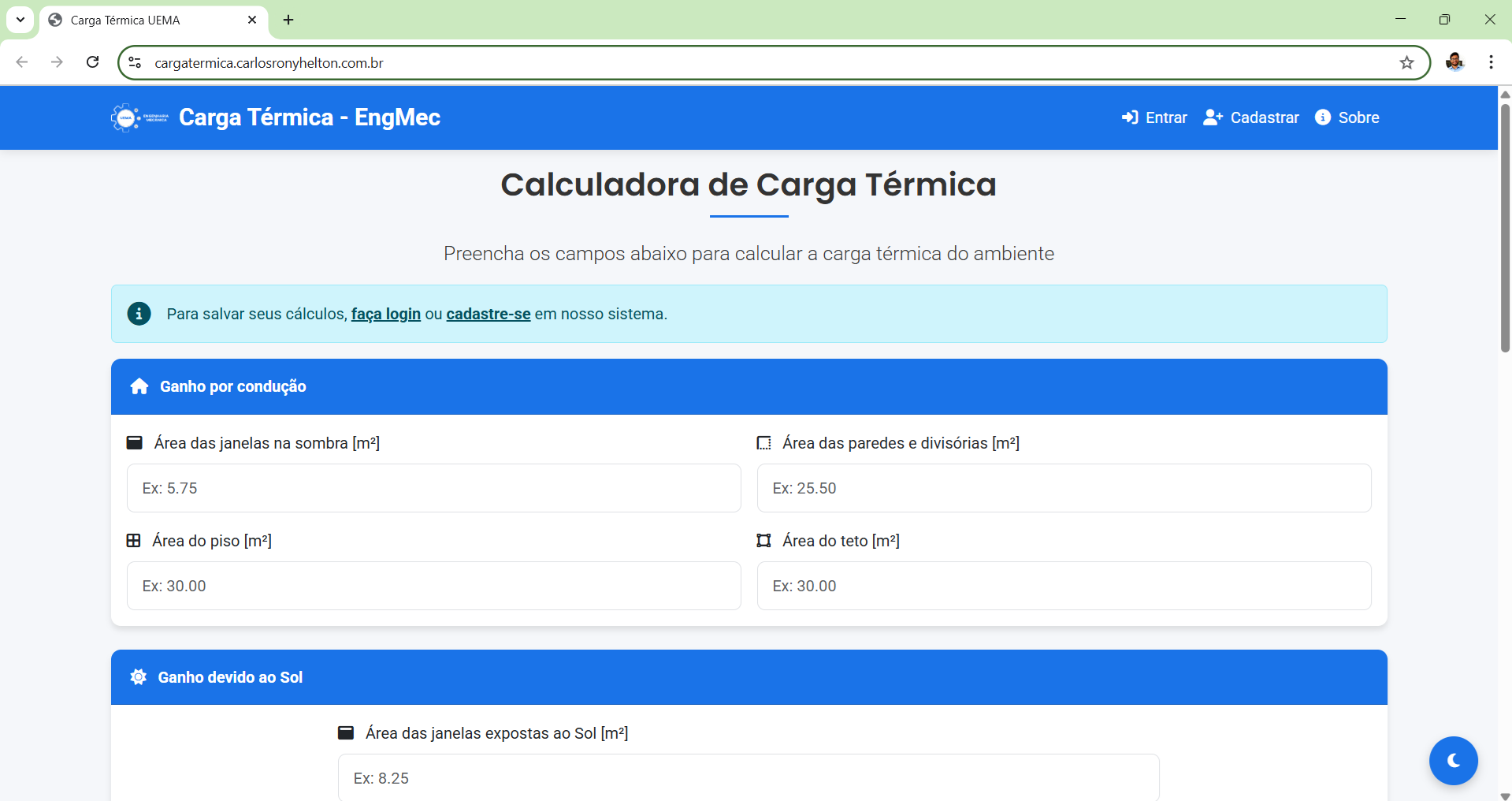
Task: Click the 'Ganho devido ao Sol' section title
Action: (230, 677)
